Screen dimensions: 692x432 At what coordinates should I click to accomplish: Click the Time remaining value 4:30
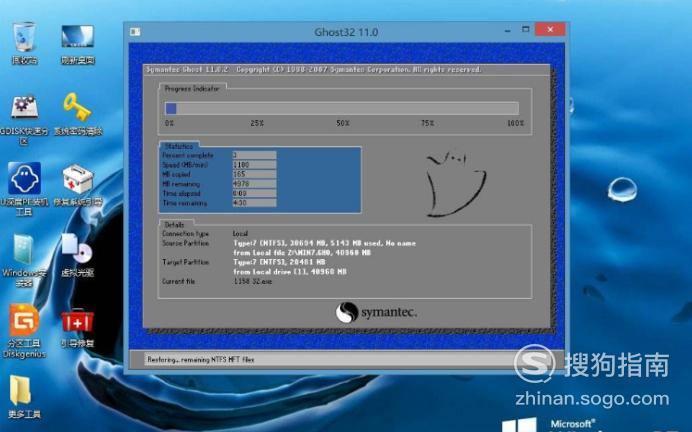[x=254, y=203]
